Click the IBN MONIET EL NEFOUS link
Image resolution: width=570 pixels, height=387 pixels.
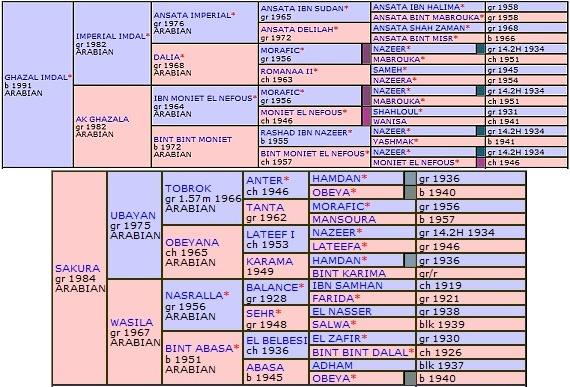pos(203,98)
